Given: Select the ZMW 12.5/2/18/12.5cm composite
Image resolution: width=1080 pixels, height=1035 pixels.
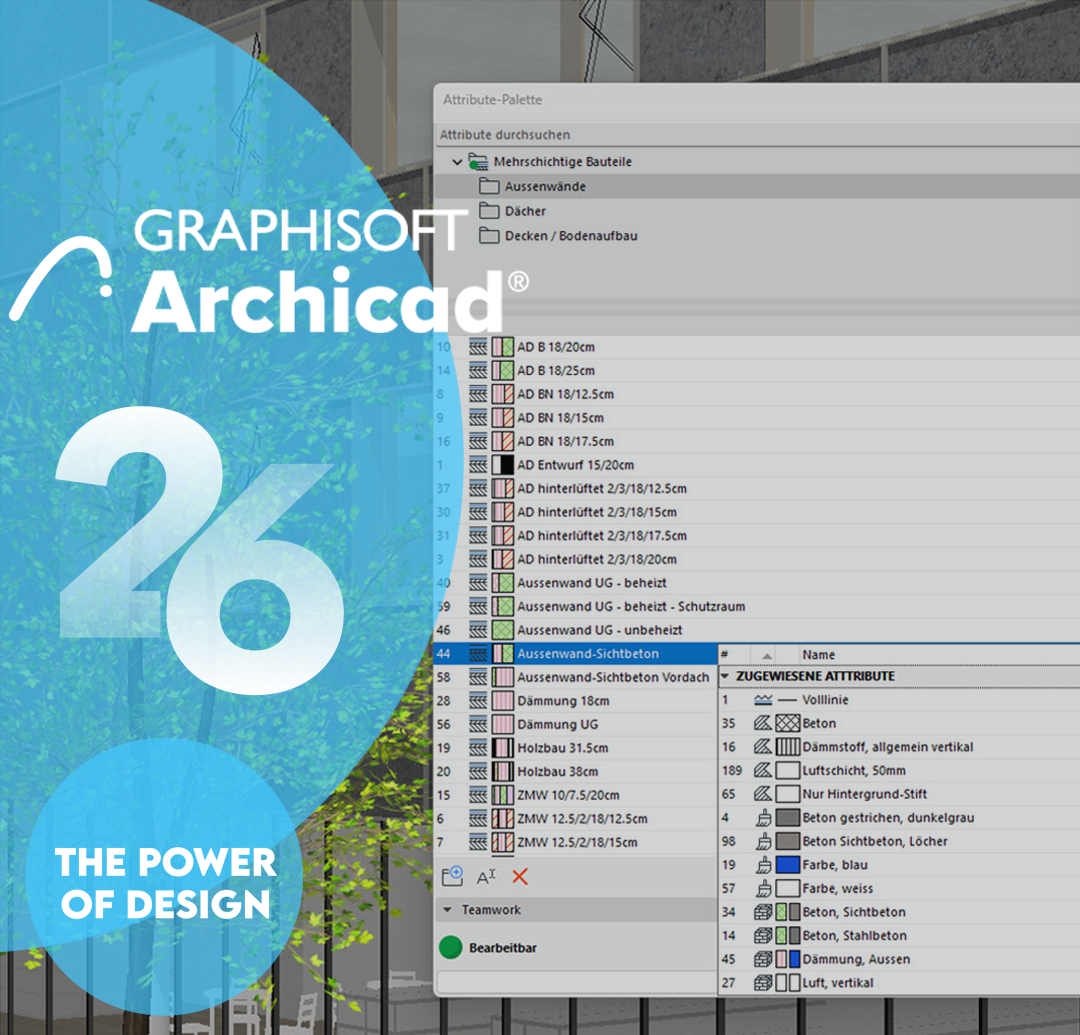Looking at the screenshot, I should pyautogui.click(x=576, y=819).
